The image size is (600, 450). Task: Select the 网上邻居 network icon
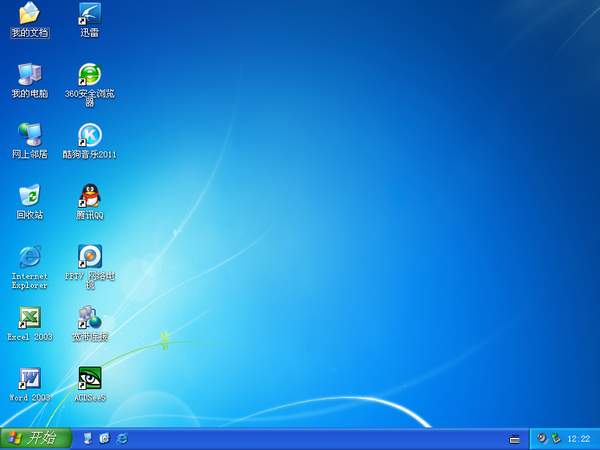pos(29,135)
